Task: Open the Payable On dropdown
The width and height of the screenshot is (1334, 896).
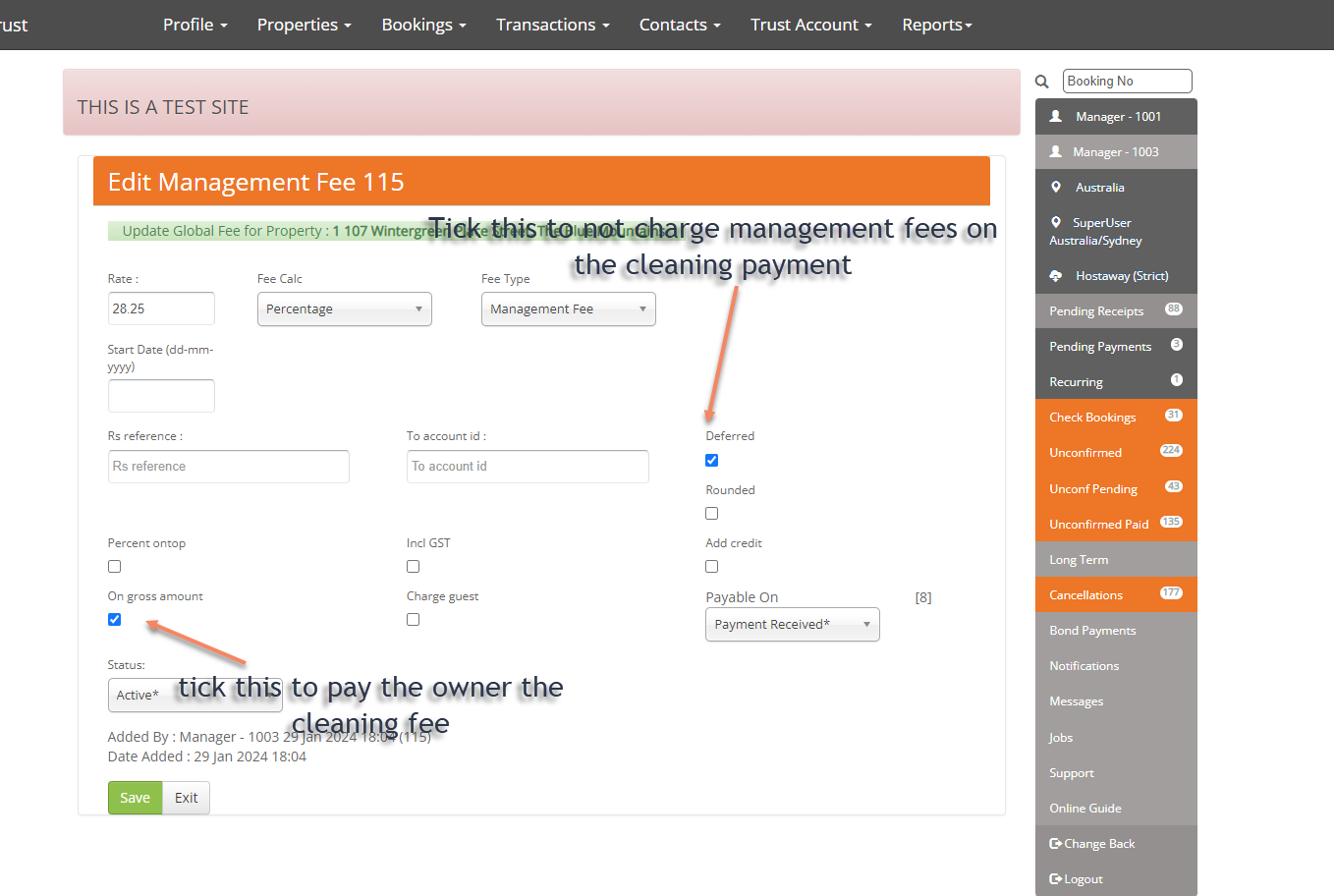Action: point(792,625)
